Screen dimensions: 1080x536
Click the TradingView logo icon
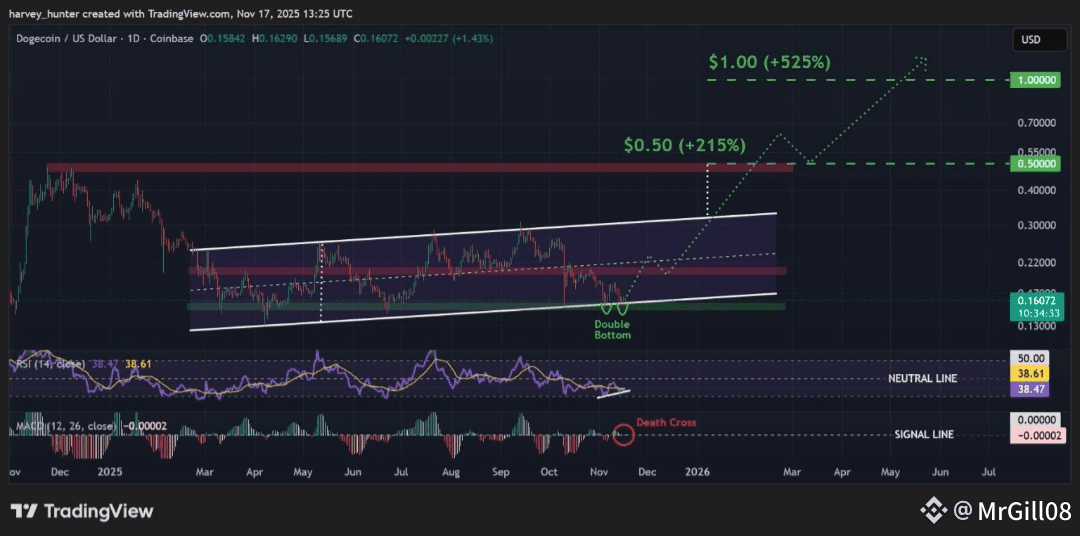(25, 512)
